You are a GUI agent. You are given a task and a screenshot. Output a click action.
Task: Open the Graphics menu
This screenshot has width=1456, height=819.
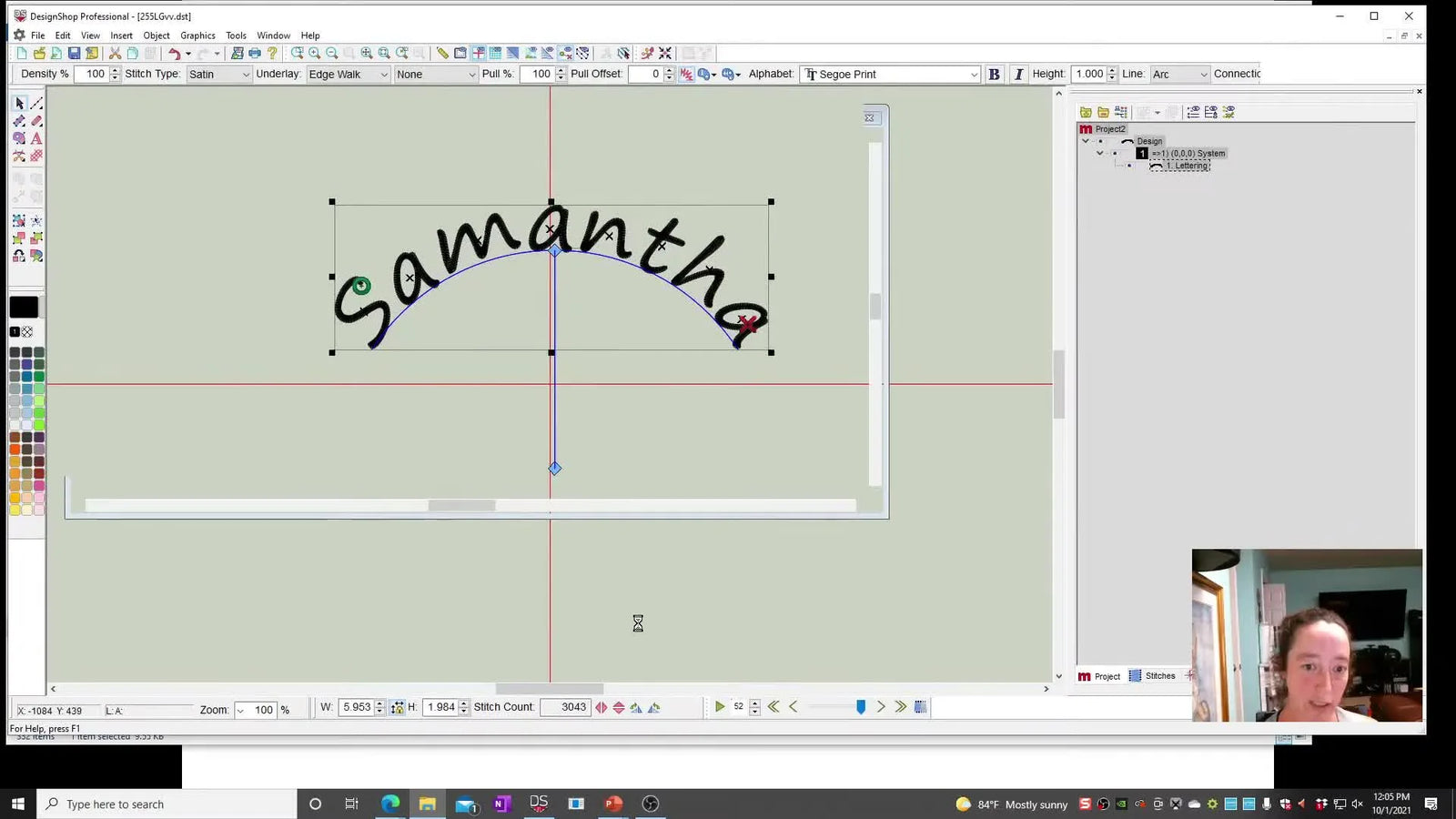coord(197,35)
